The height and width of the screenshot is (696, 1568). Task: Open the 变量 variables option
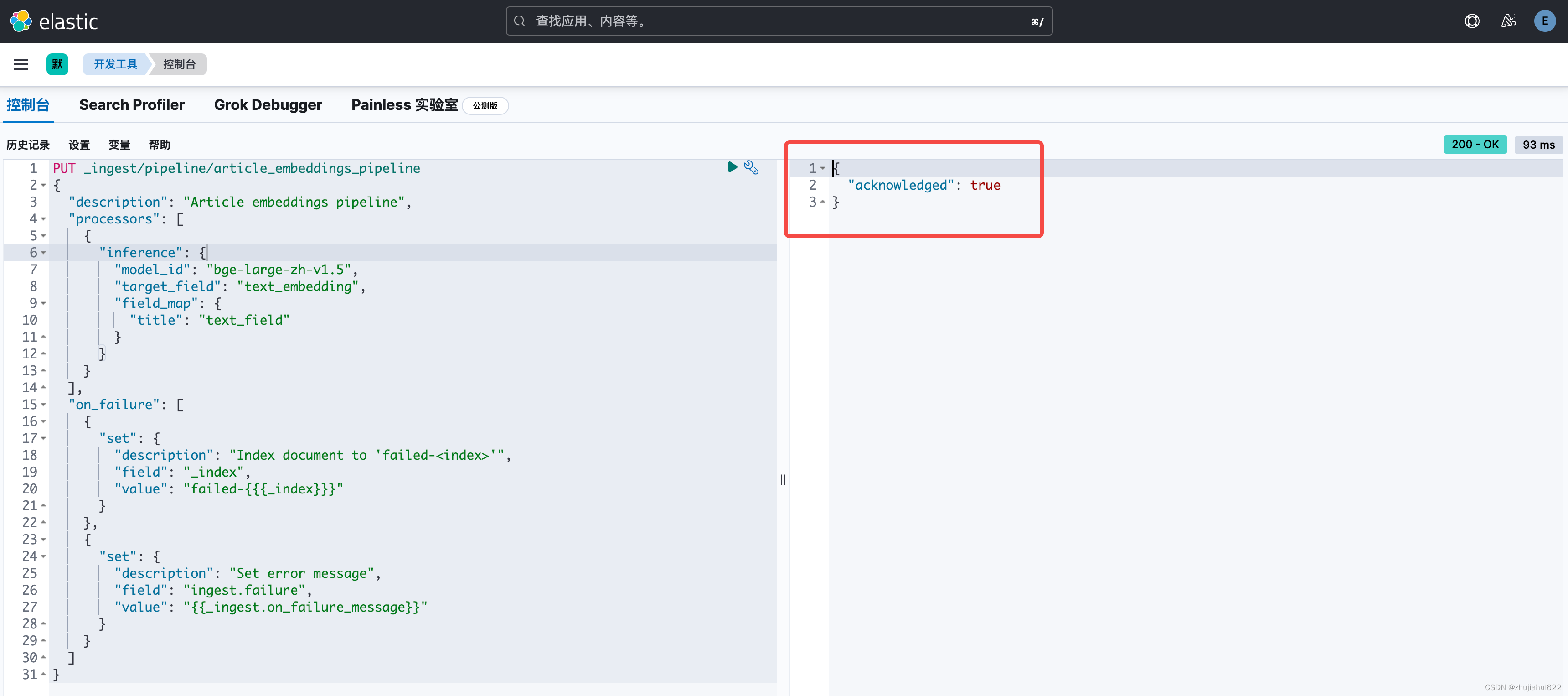[x=119, y=145]
